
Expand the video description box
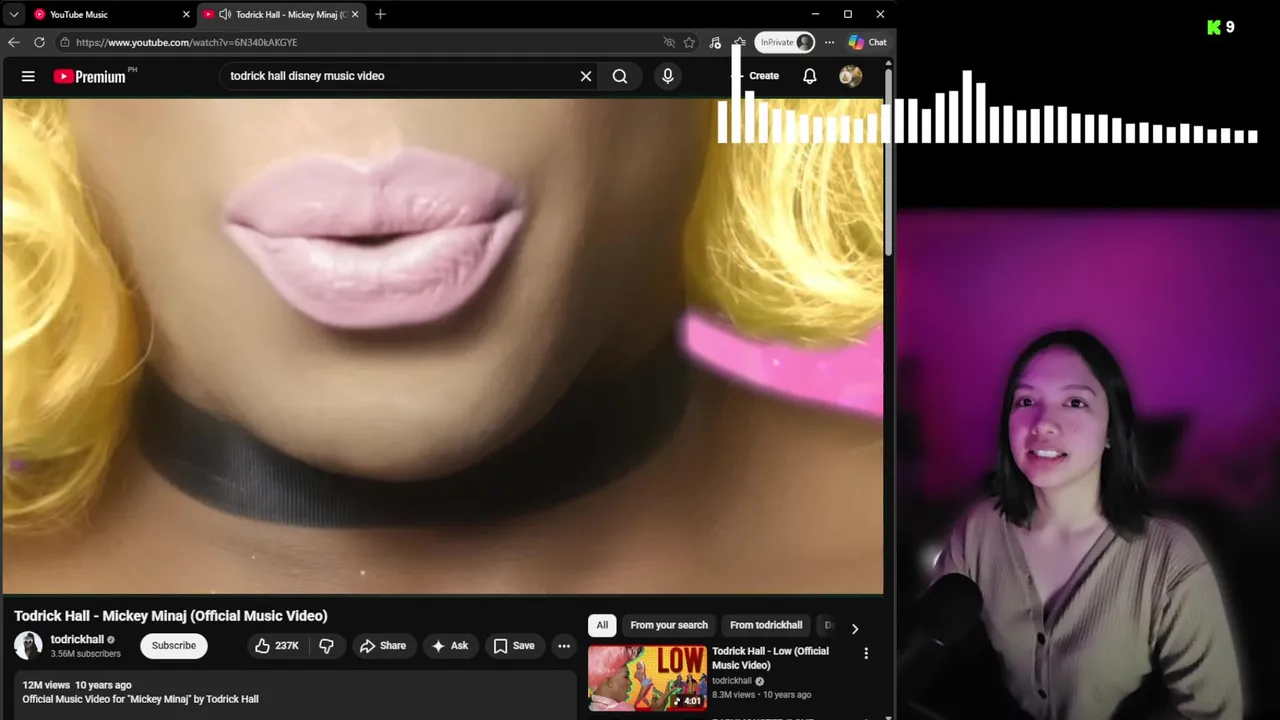(x=296, y=696)
